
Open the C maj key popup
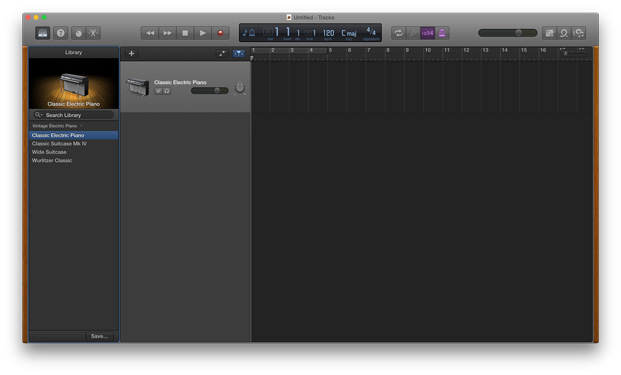tap(349, 33)
